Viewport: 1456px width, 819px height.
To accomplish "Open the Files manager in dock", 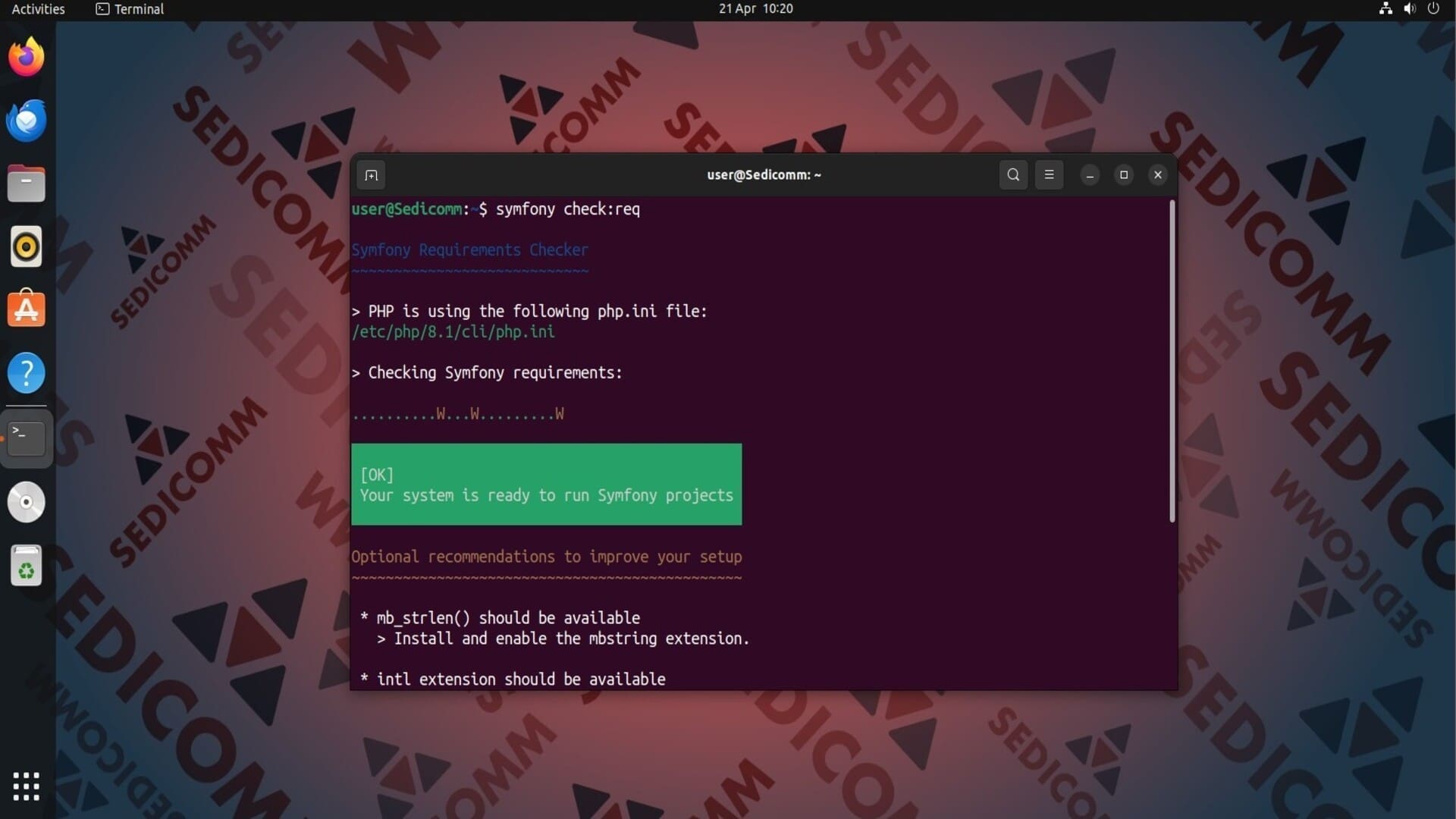I will pyautogui.click(x=27, y=184).
